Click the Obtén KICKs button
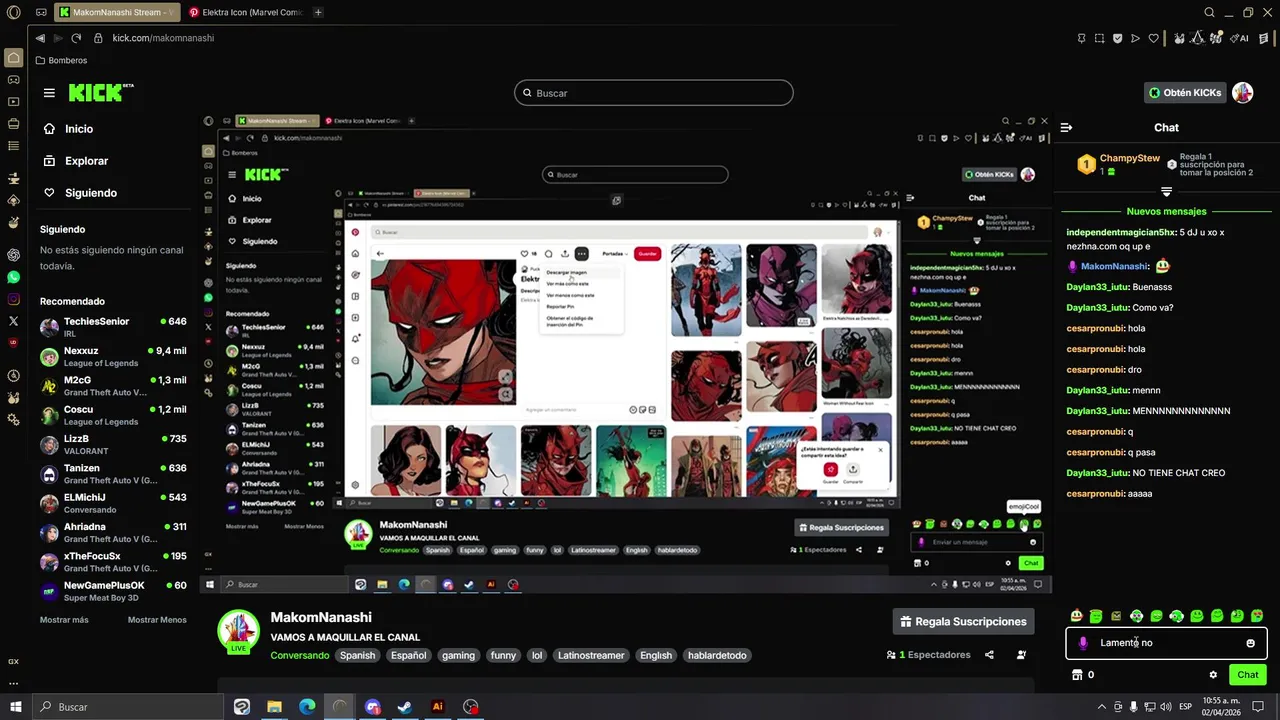 tap(1185, 92)
